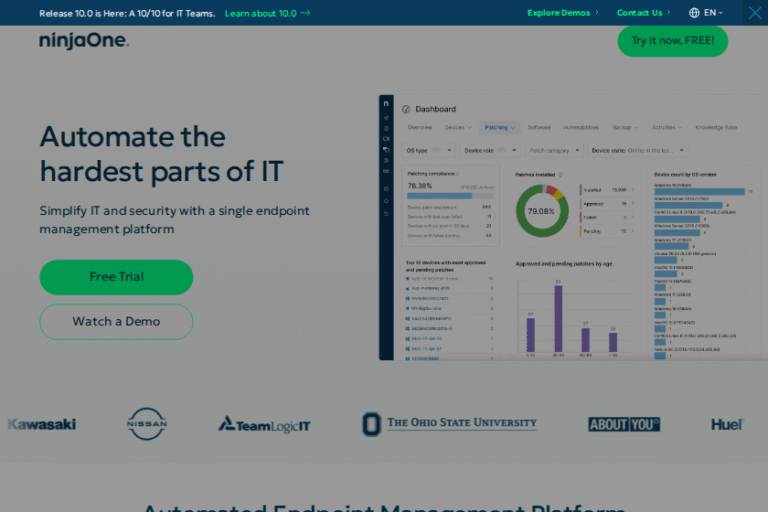The height and width of the screenshot is (512, 768).
Task: Click the Ohio State University logo
Action: [449, 424]
